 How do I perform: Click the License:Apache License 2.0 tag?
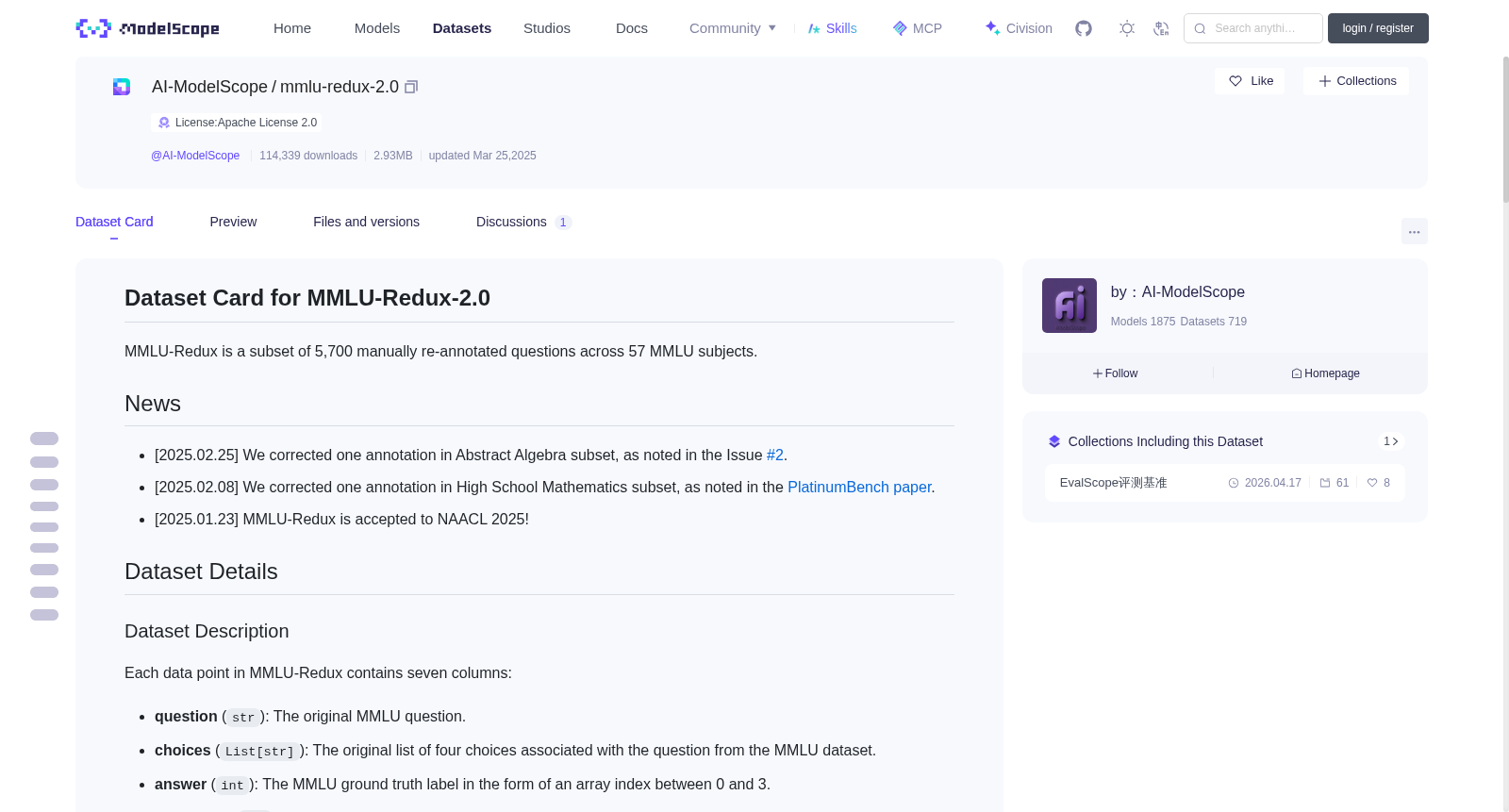[x=237, y=123]
